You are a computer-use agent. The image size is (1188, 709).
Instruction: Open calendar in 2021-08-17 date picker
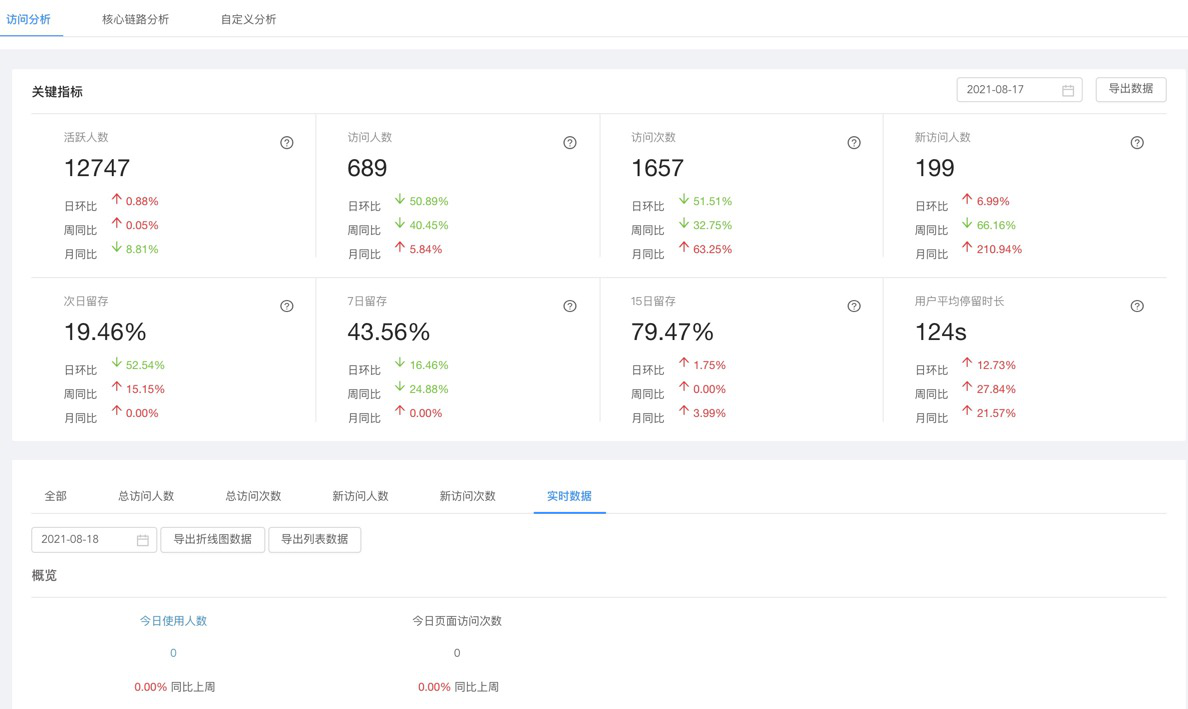[x=1068, y=90]
